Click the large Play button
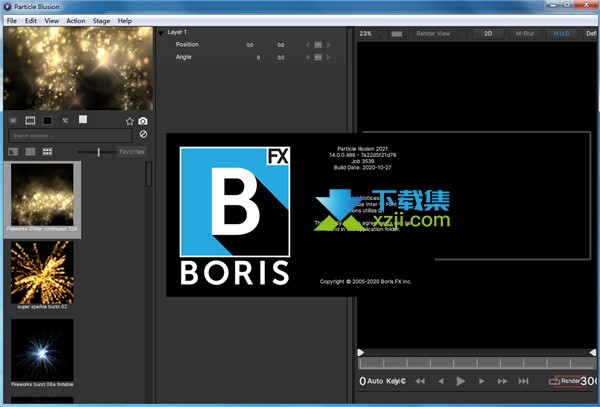 pos(461,381)
